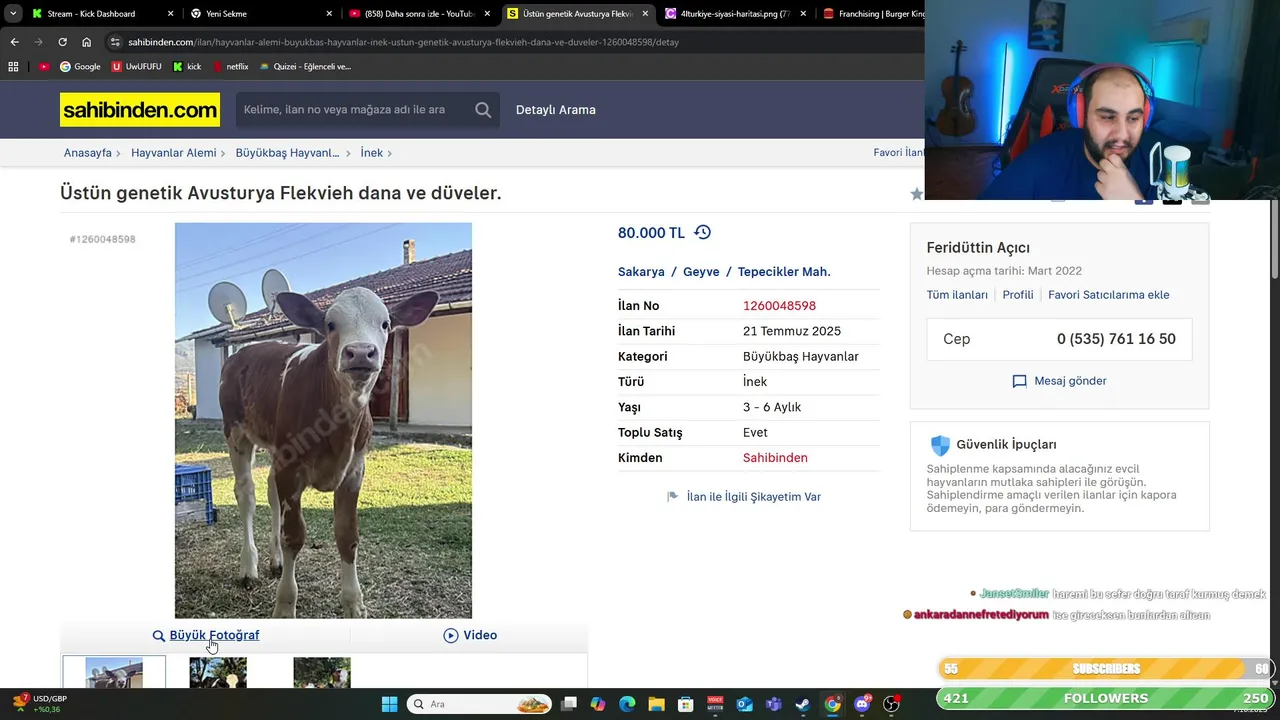Image resolution: width=1280 pixels, height=720 pixels.
Task: Select the first photo thumbnail
Action: pyautogui.click(x=114, y=673)
